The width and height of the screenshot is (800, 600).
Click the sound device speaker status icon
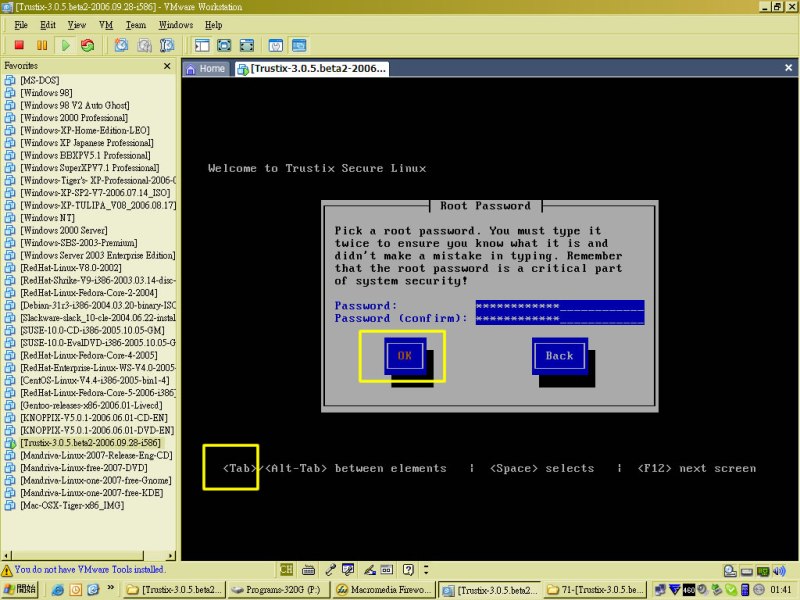tap(779, 571)
